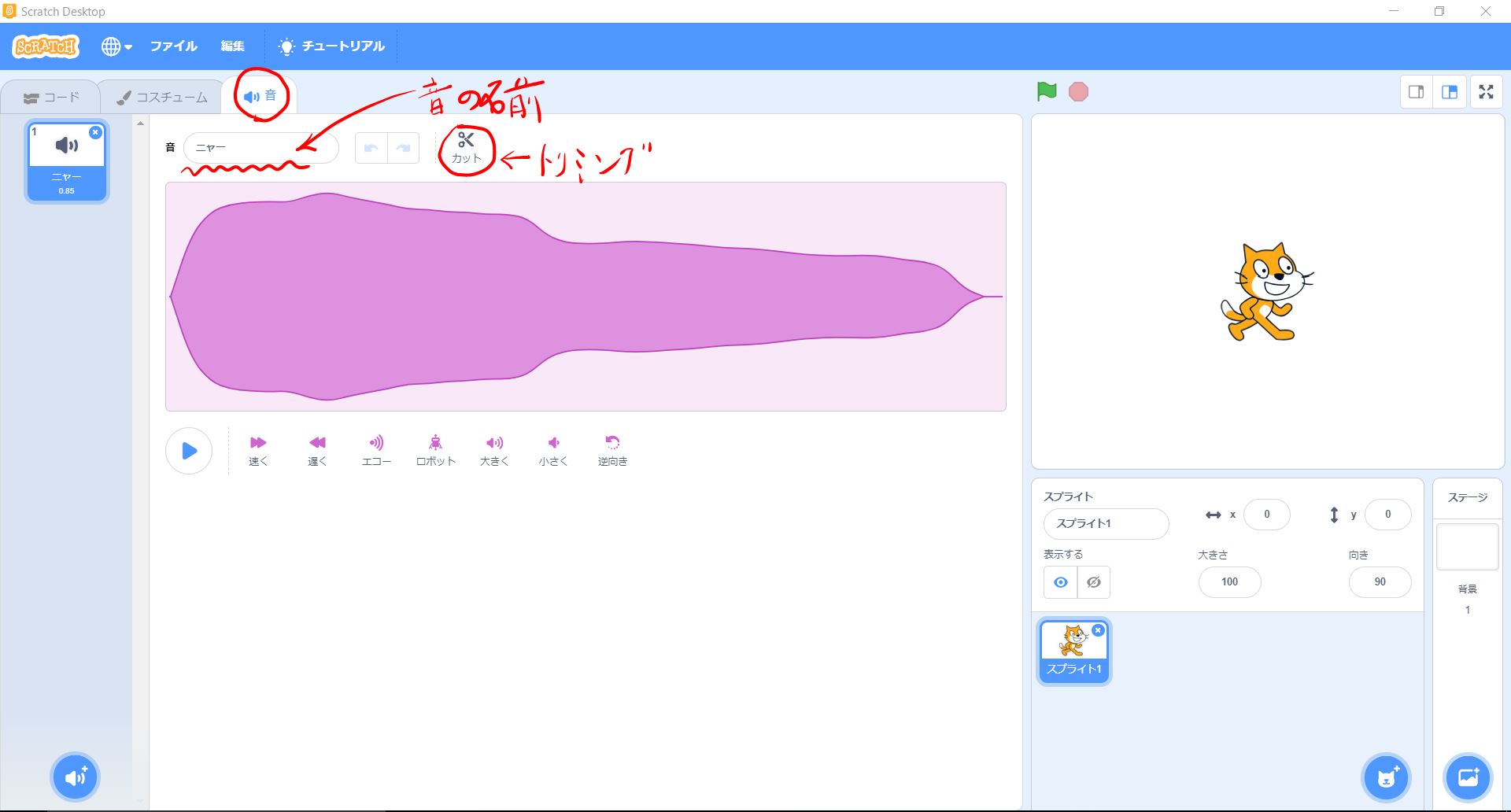Delete the ニャー sound with x button

(95, 132)
